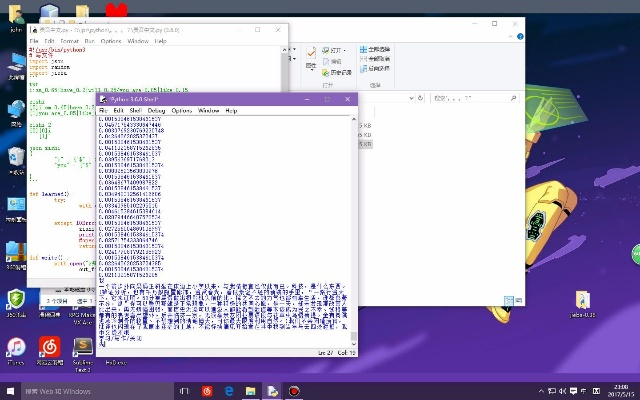Open the Recycle Bin on the desktop

16,158
